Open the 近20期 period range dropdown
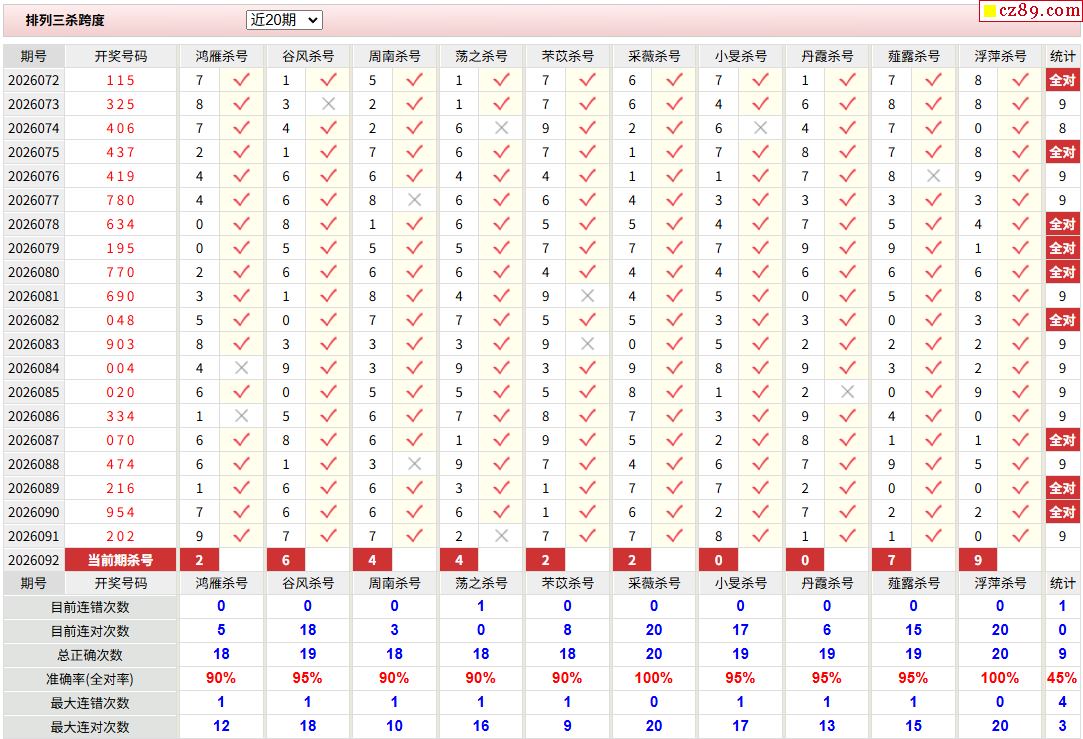Screen dimensions: 1083x739 pos(284,20)
